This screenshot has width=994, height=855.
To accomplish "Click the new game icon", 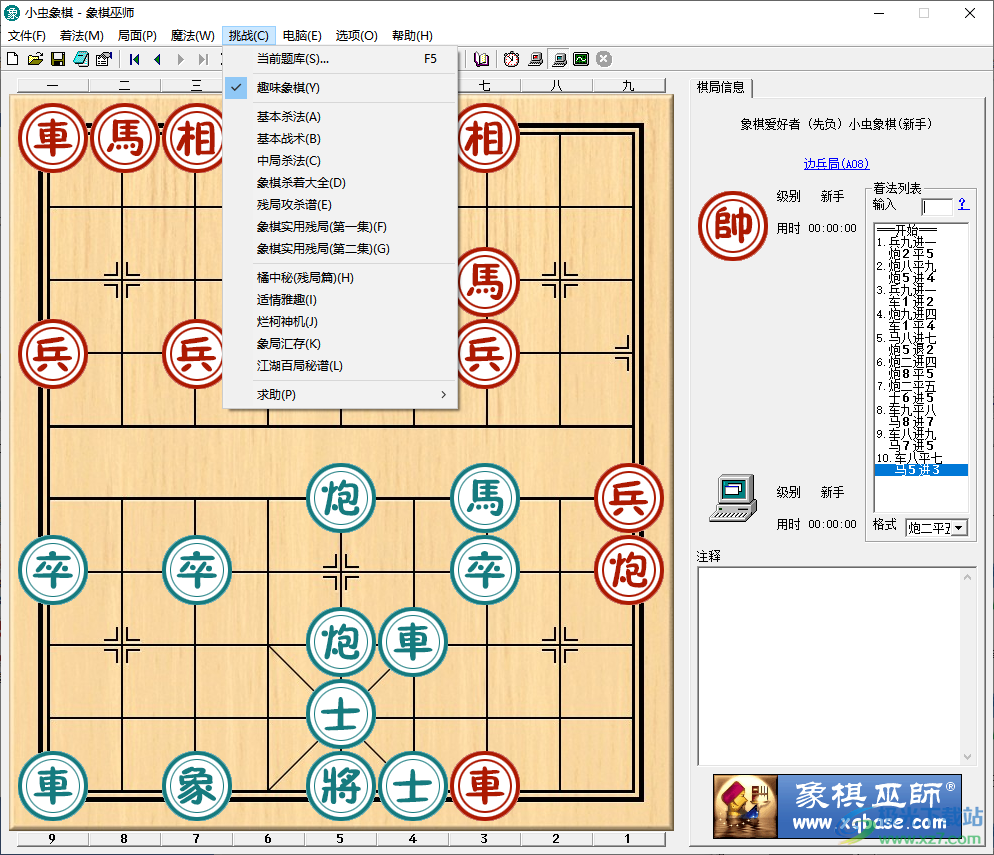I will 12,59.
